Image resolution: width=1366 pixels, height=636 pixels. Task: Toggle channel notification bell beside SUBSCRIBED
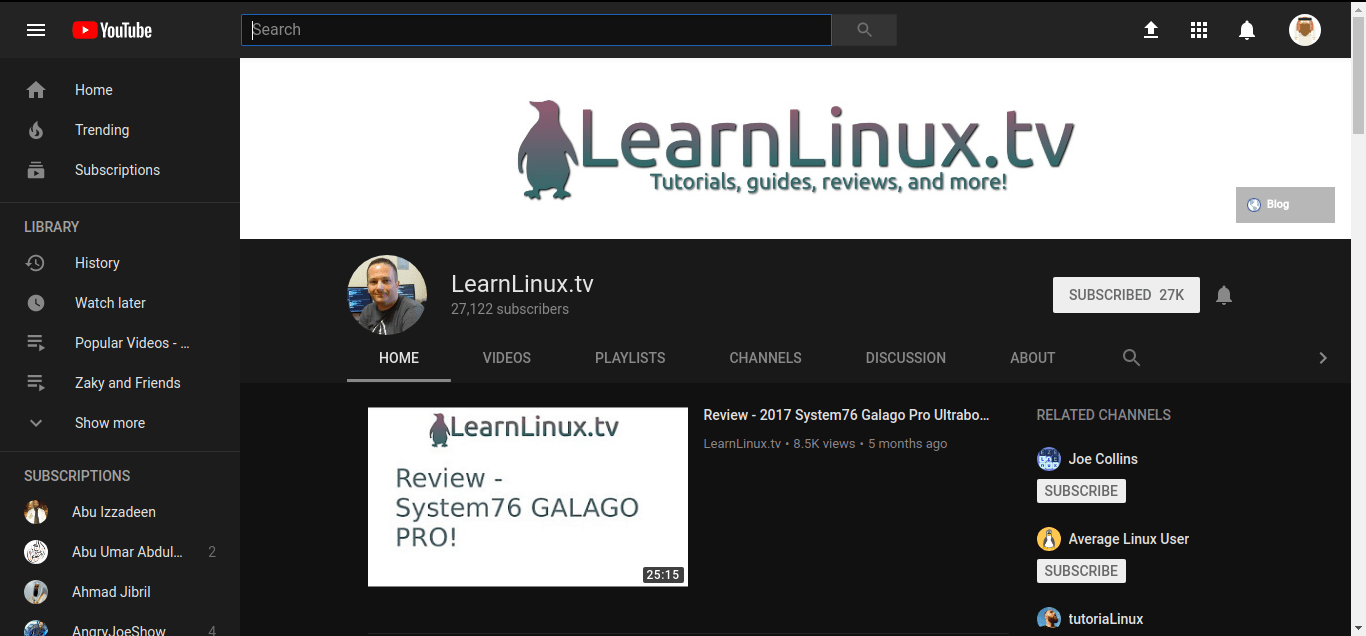1224,294
